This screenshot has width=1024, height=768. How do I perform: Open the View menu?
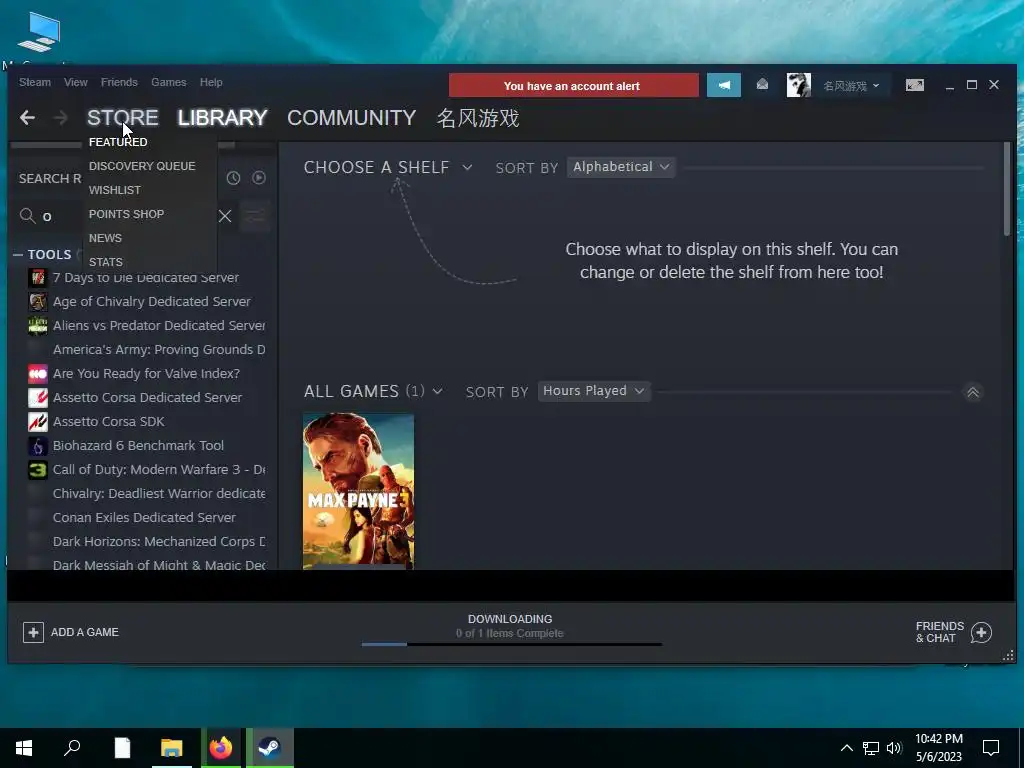[76, 82]
